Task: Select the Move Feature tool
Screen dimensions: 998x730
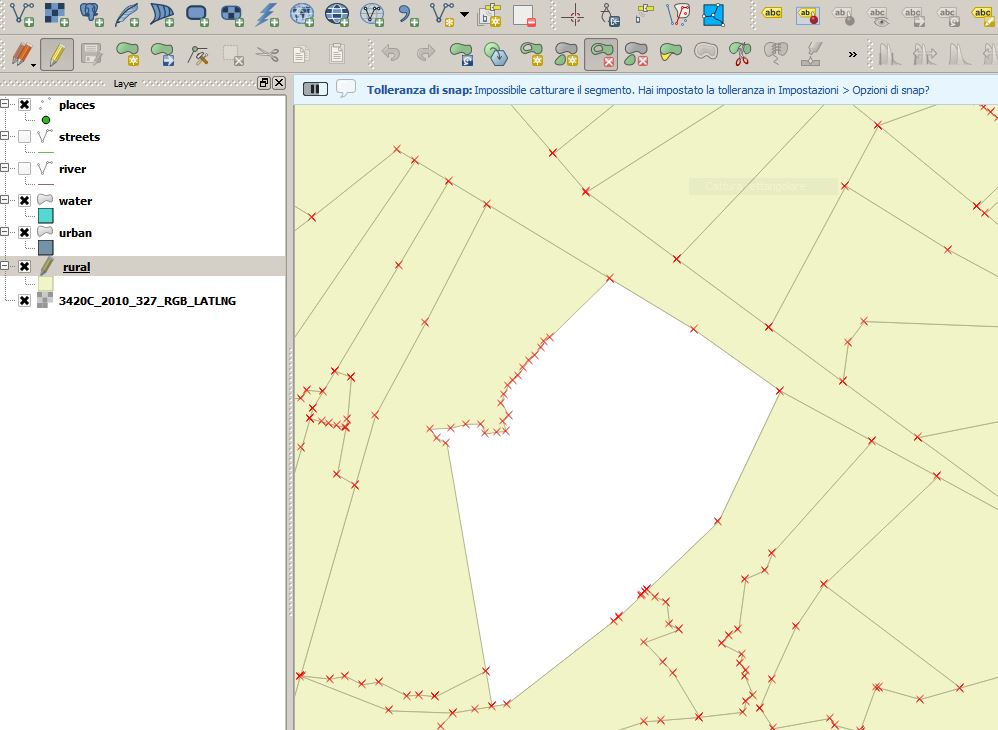Action: point(162,54)
